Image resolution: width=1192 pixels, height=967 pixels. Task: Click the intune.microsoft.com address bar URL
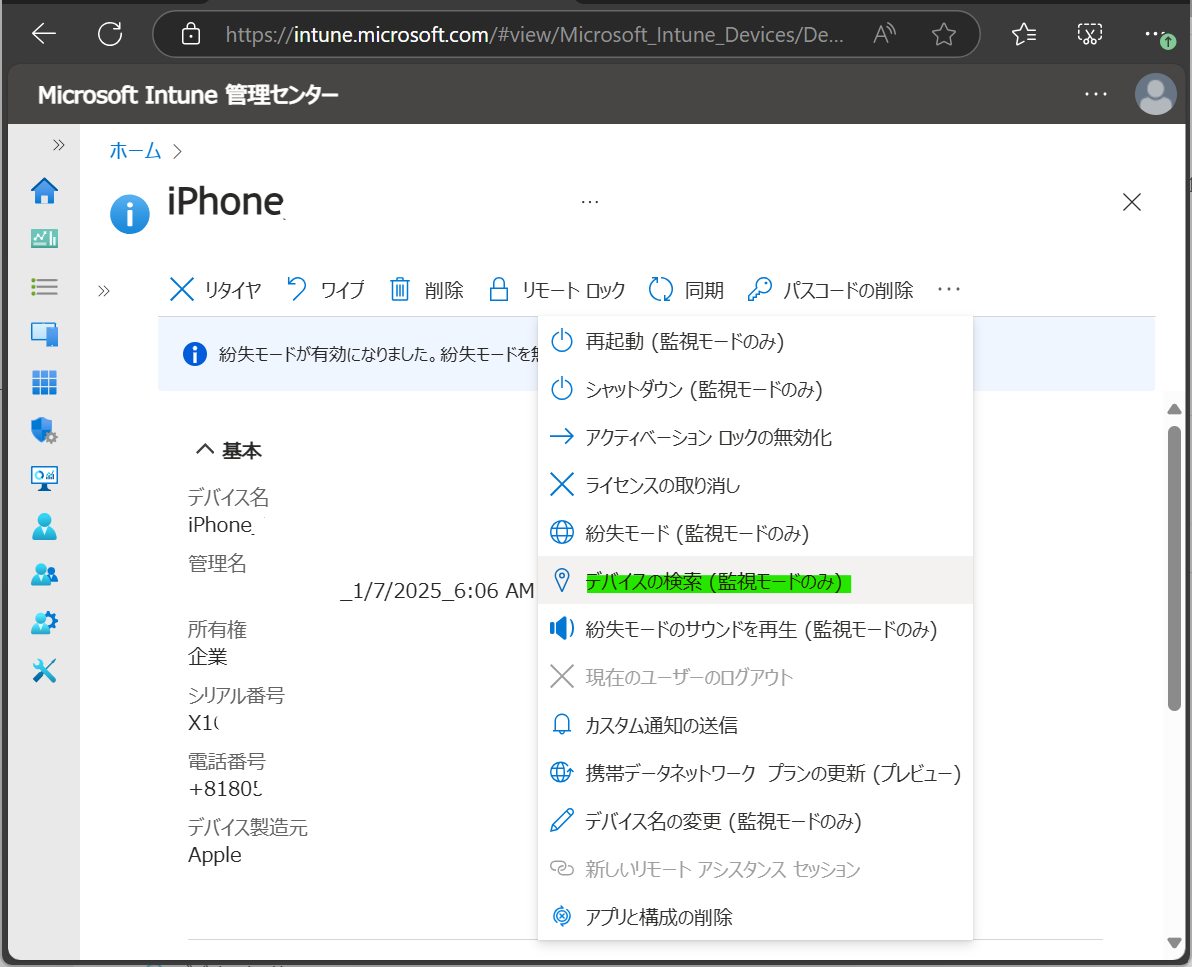click(534, 34)
